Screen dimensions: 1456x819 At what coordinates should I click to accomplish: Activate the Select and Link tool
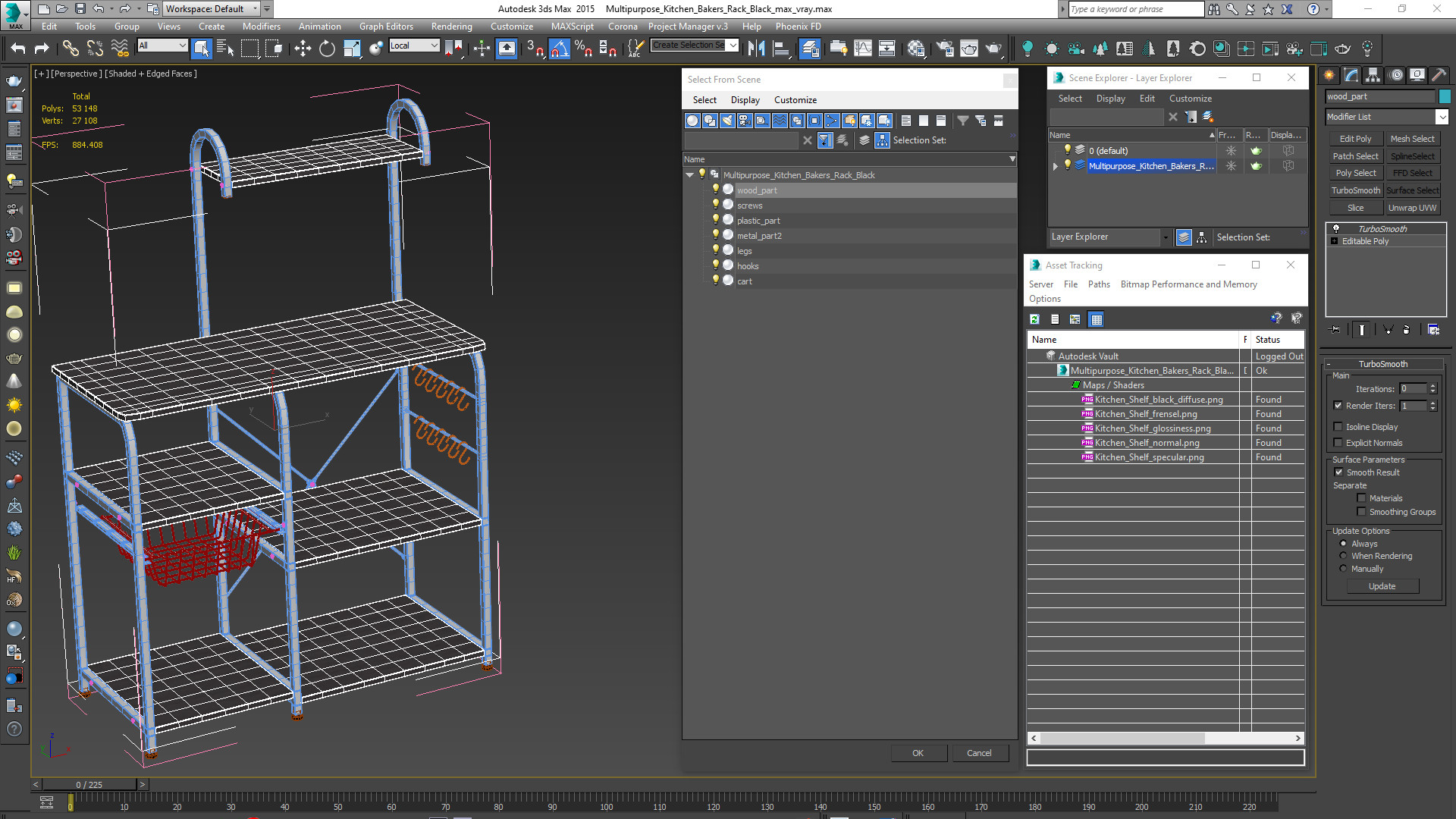tap(70, 49)
